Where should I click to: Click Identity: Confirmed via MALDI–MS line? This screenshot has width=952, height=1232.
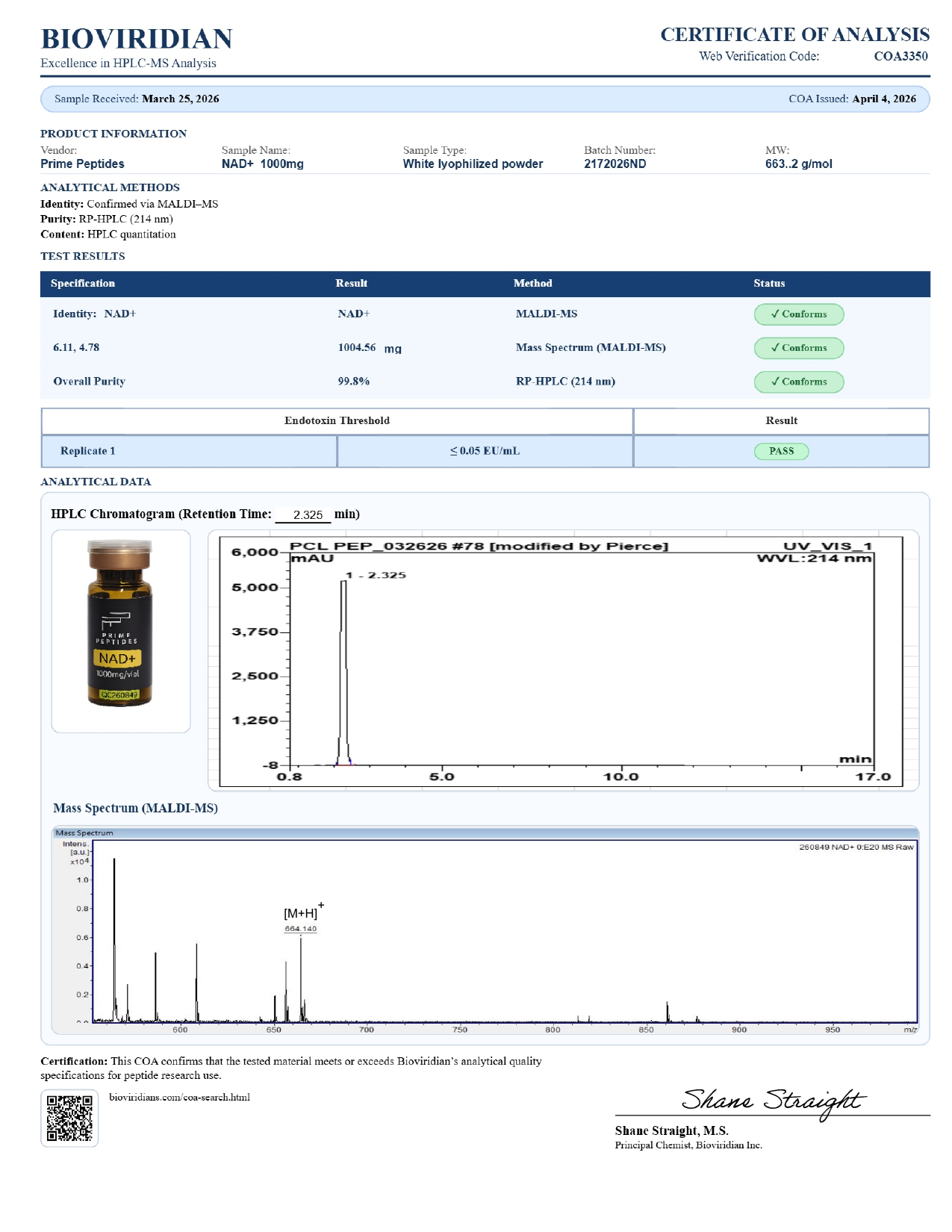point(129,204)
